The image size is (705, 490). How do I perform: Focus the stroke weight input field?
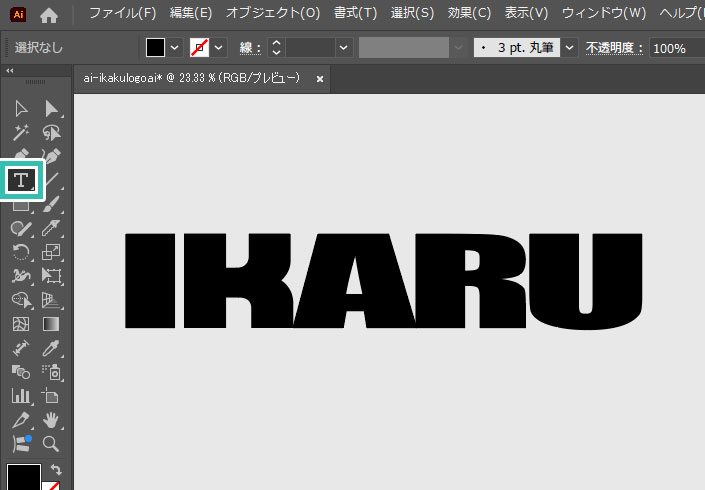click(310, 47)
